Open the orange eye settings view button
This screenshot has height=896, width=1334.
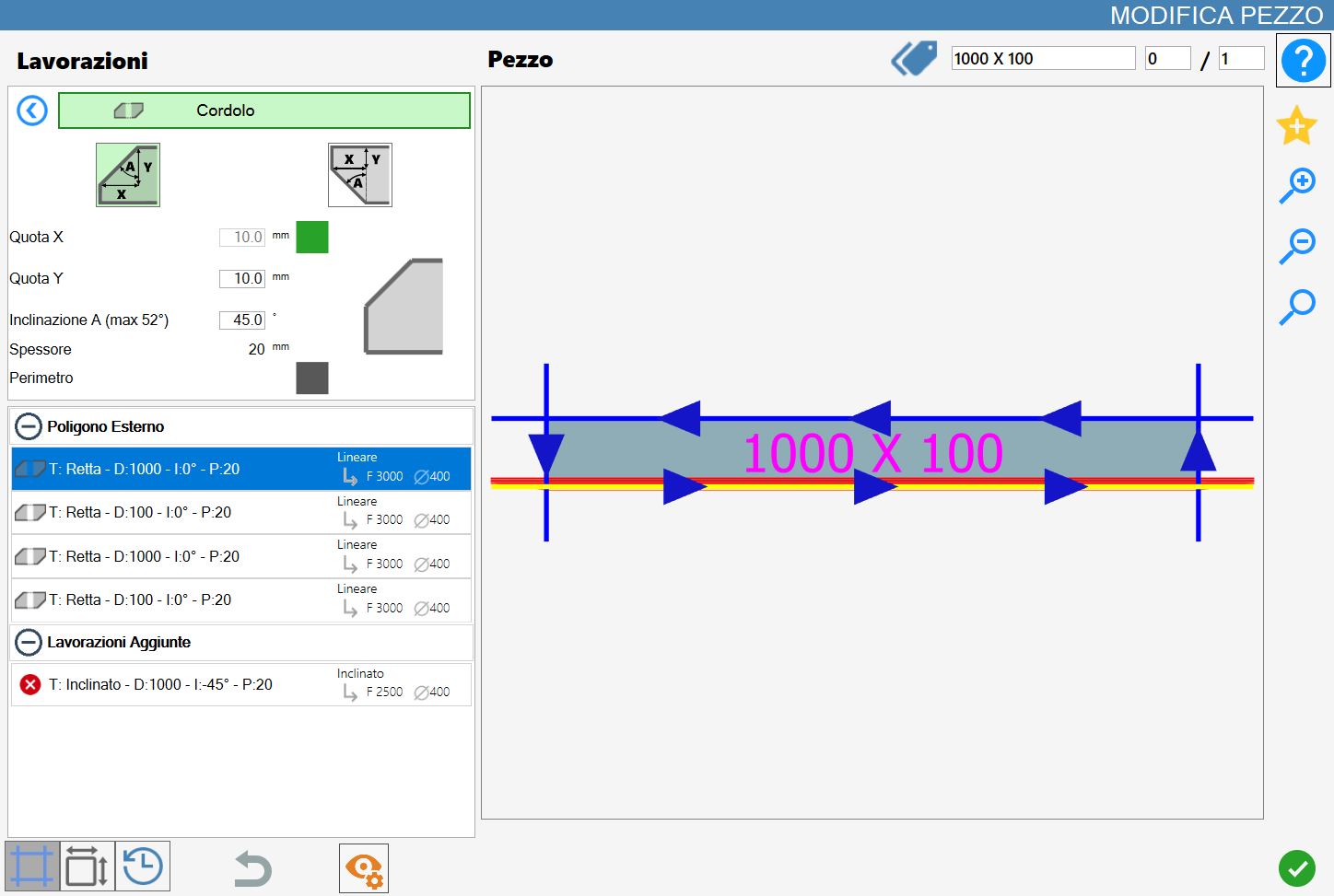click(x=364, y=868)
